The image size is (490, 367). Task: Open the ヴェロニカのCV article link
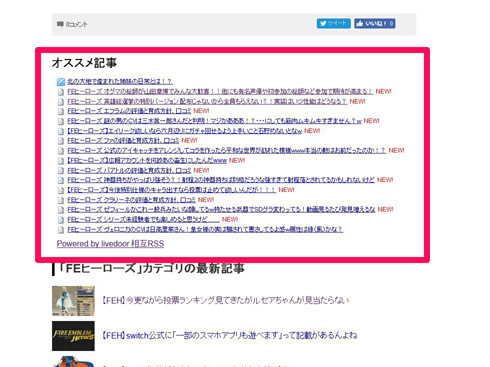(205, 230)
